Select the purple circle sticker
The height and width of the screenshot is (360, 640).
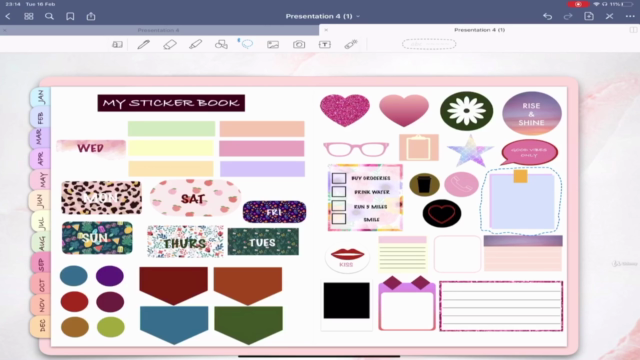coord(110,276)
